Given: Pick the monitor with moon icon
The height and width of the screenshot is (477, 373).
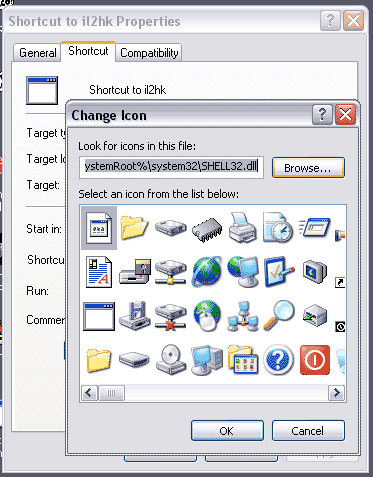Looking at the screenshot, I should [x=315, y=272].
